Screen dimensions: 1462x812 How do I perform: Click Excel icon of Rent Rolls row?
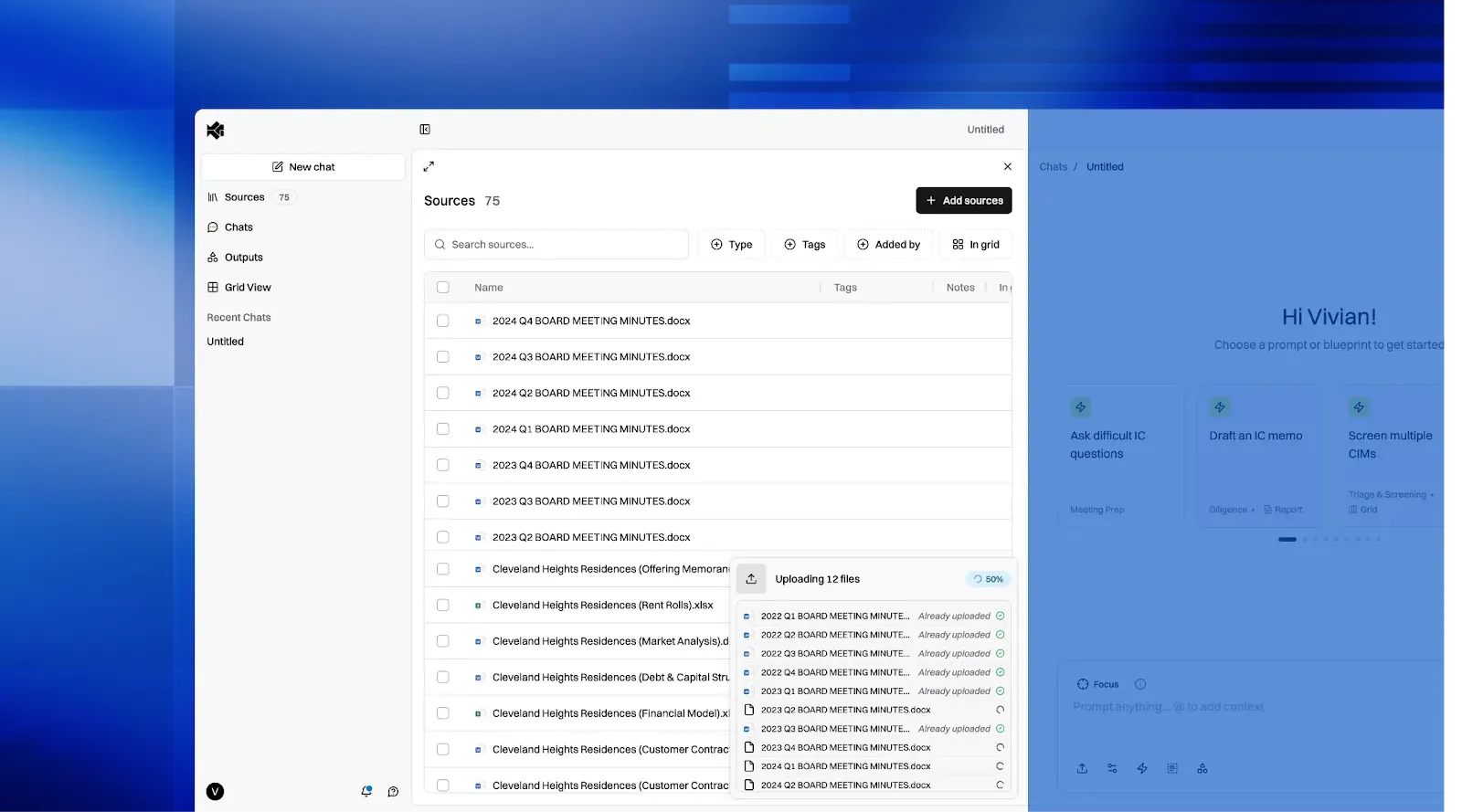(478, 606)
